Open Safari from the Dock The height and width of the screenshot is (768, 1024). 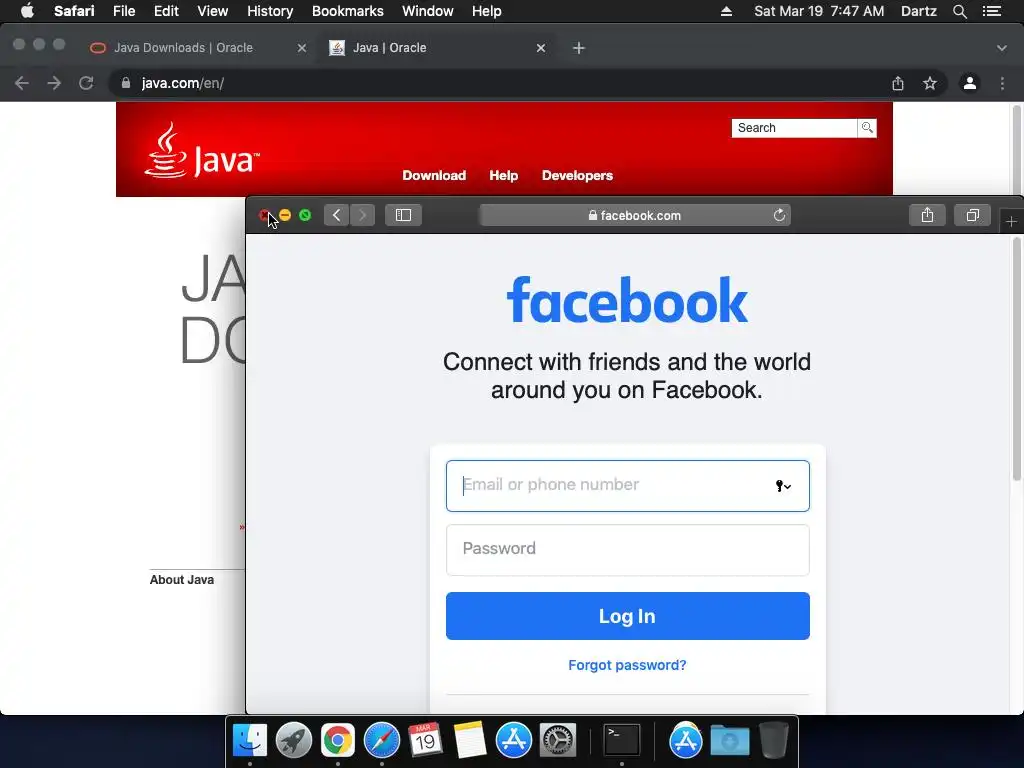381,741
